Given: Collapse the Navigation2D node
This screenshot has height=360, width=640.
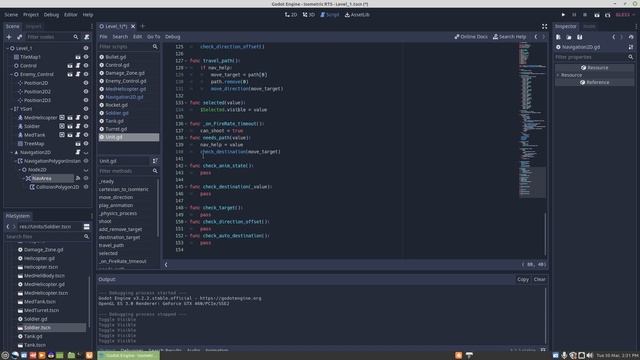Looking at the screenshot, I should 11,152.
